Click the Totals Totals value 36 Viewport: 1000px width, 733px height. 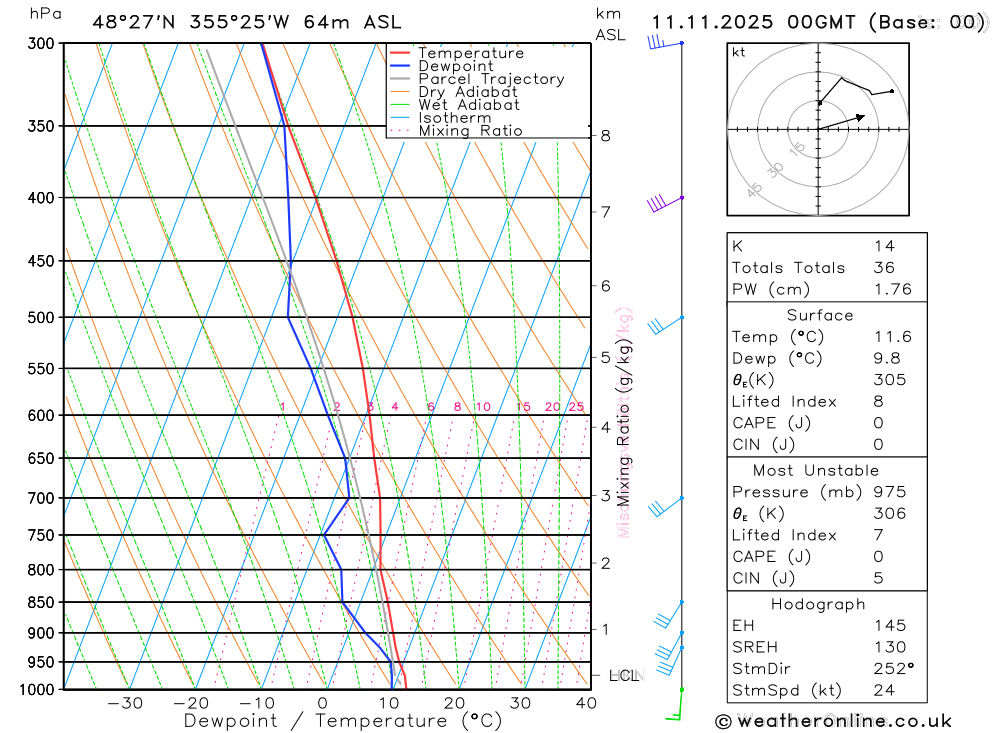point(885,268)
